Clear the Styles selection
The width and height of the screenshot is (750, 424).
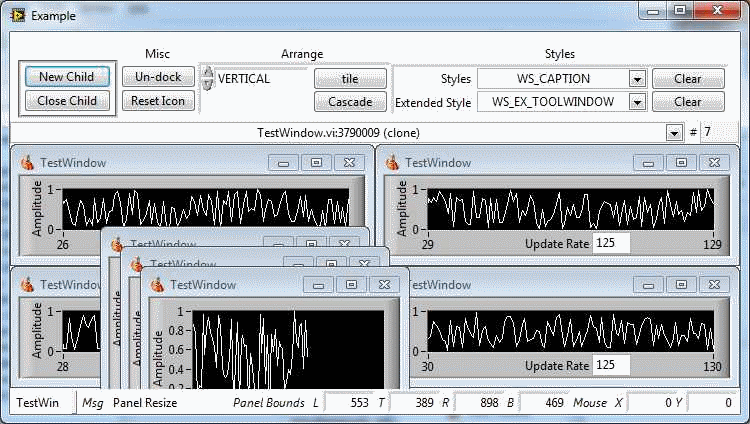pyautogui.click(x=688, y=79)
